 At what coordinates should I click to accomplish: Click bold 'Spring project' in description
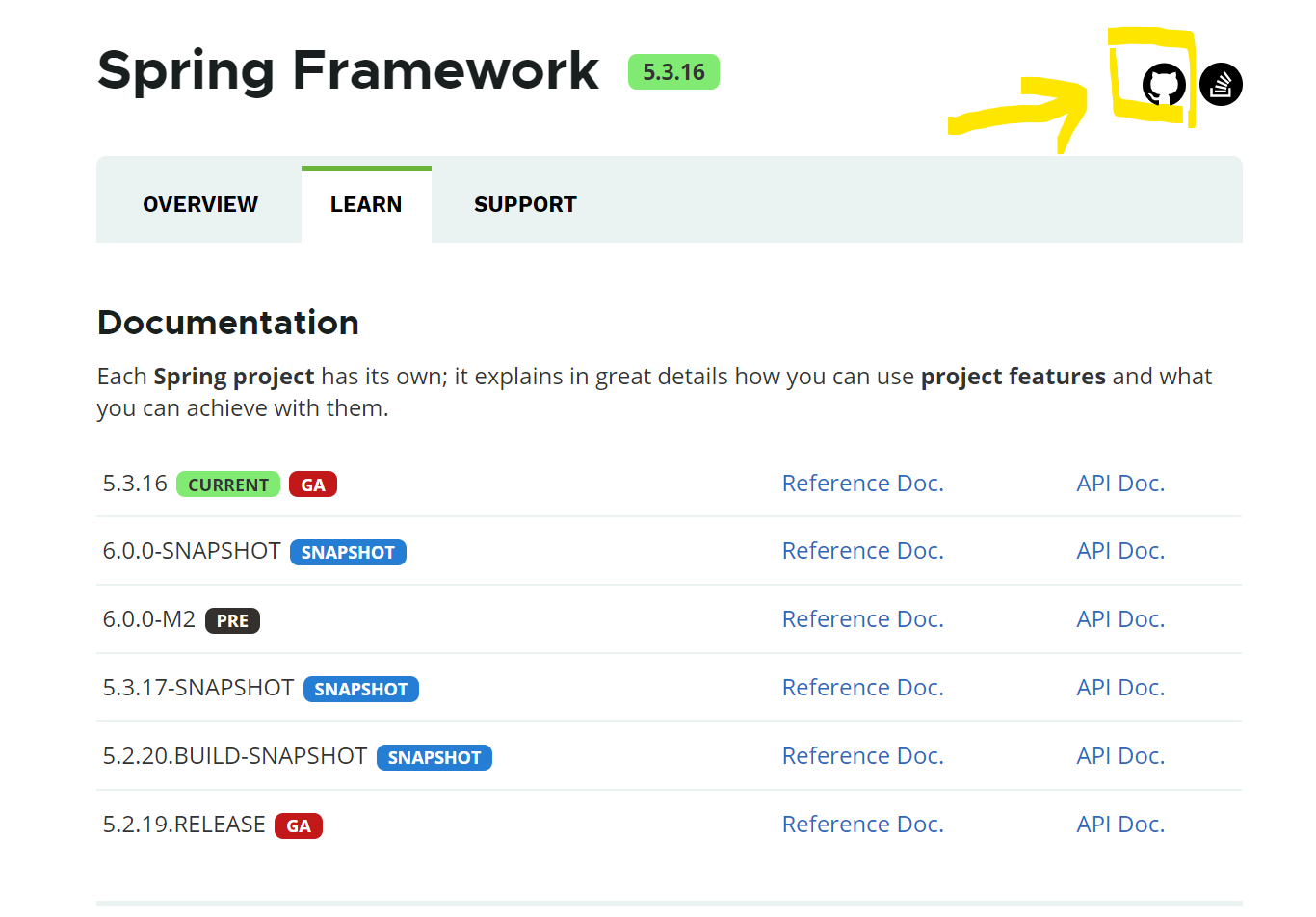[234, 377]
